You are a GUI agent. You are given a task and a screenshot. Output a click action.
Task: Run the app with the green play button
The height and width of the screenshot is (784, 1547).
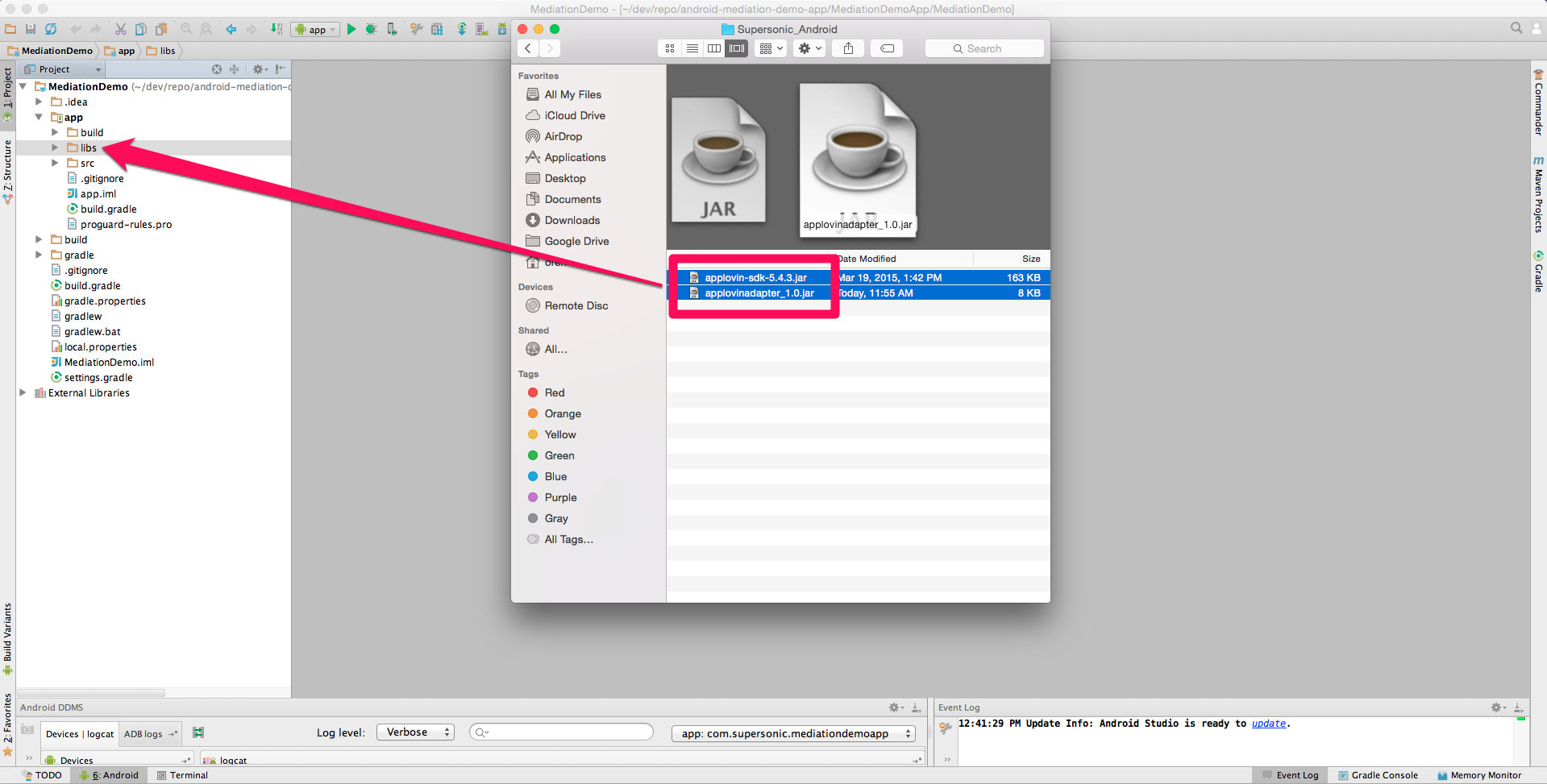(x=351, y=30)
